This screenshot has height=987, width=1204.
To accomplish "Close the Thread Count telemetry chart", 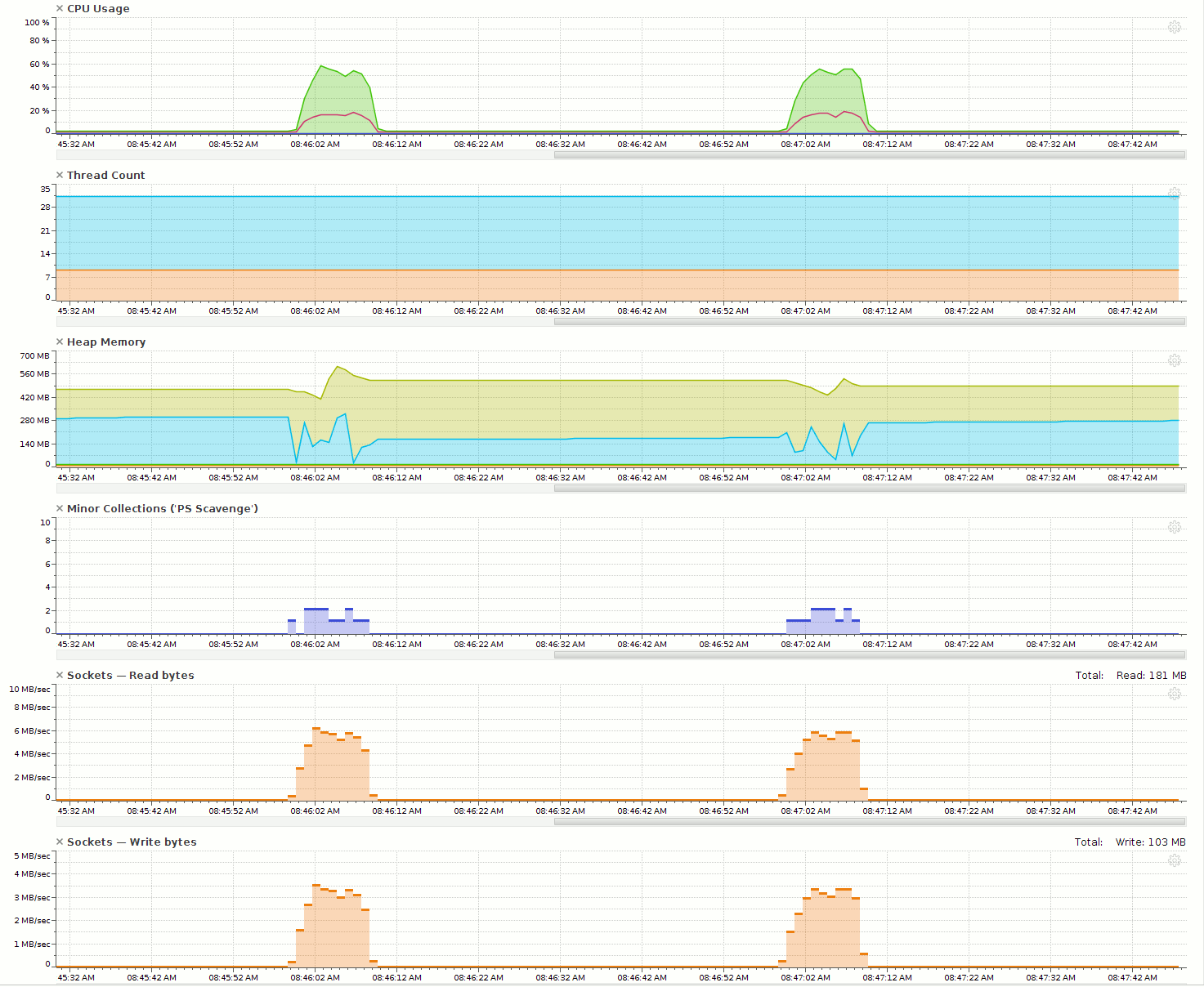I will point(60,175).
